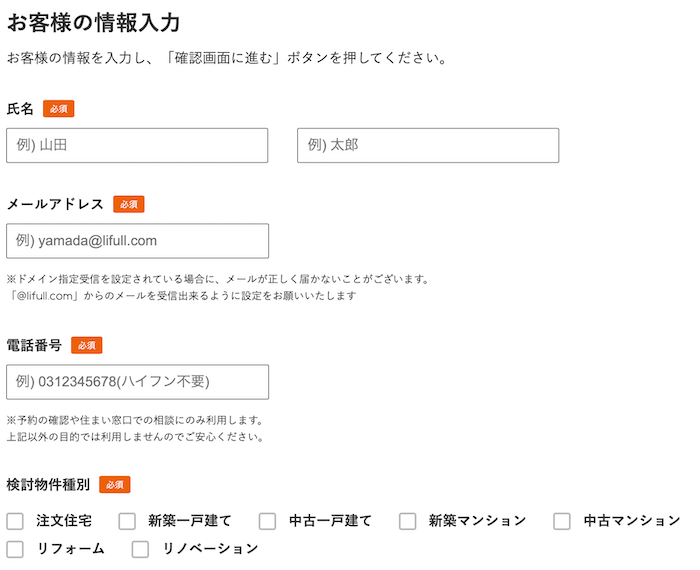Focus the email address input field
700x570 pixels.
tap(138, 241)
